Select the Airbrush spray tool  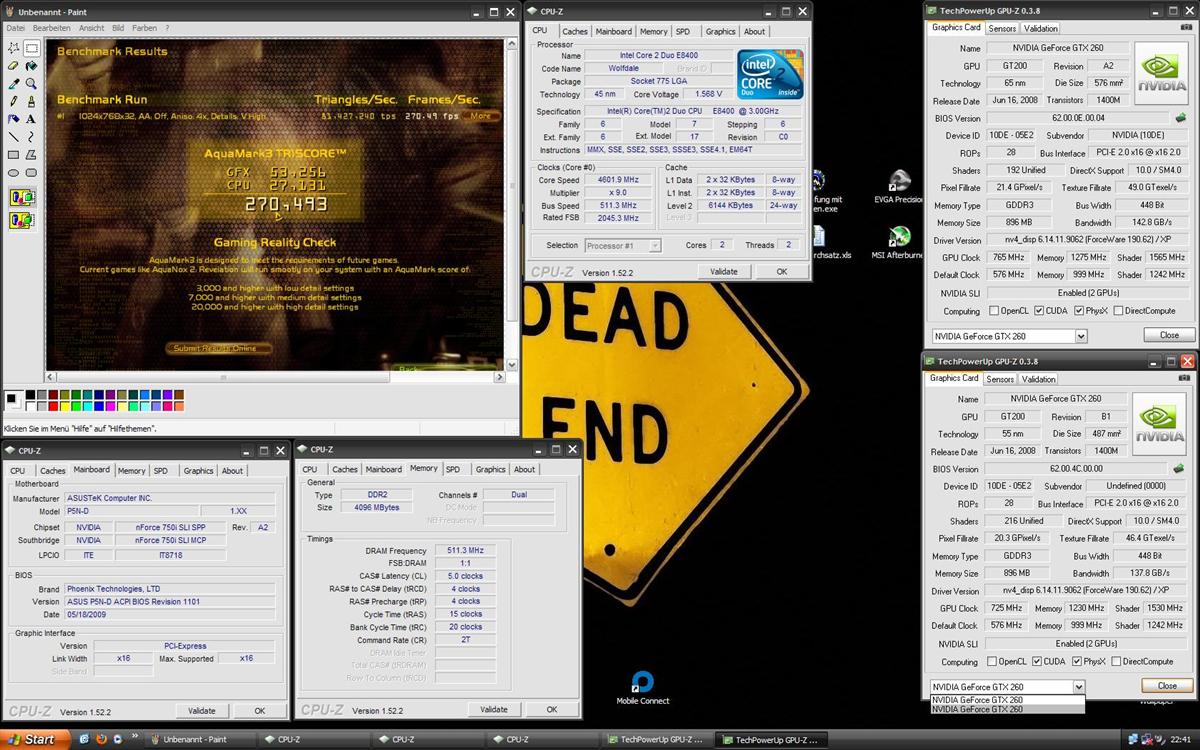click(x=14, y=119)
